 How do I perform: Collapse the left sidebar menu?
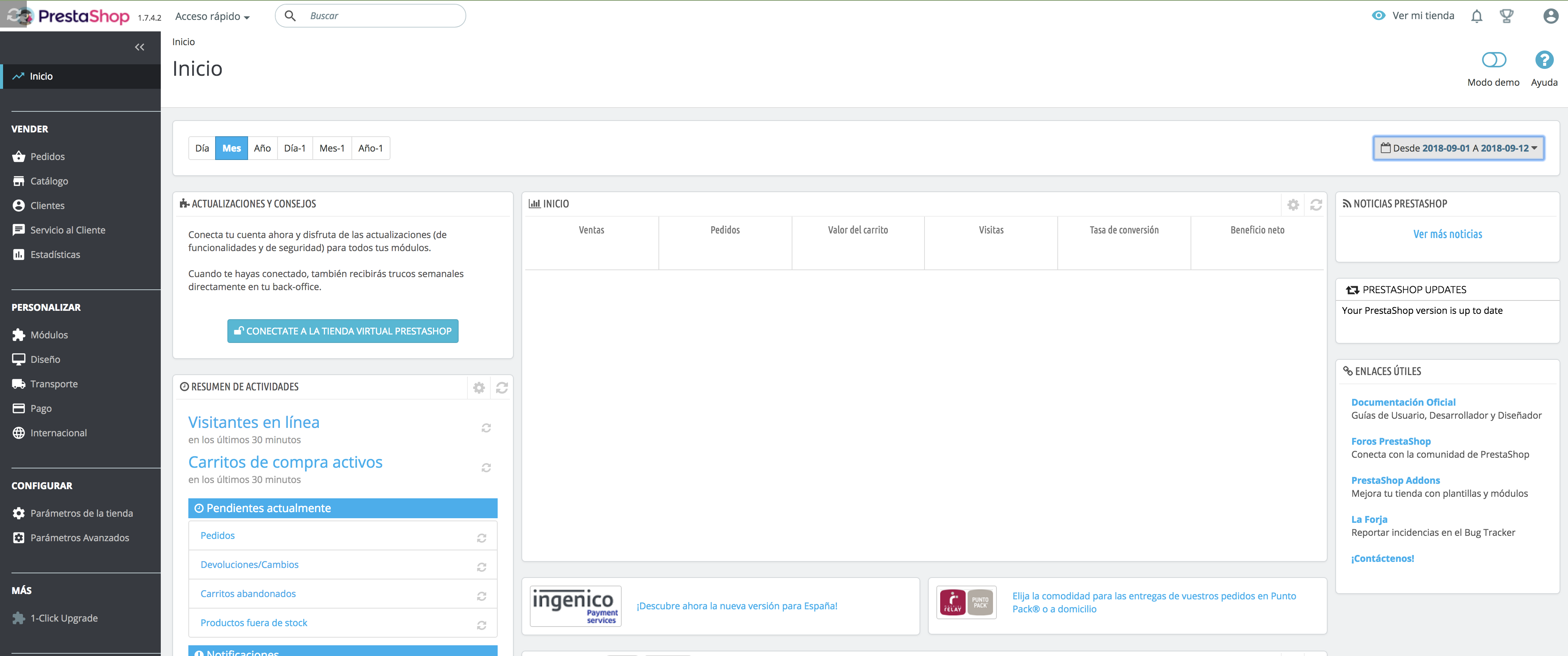[139, 47]
